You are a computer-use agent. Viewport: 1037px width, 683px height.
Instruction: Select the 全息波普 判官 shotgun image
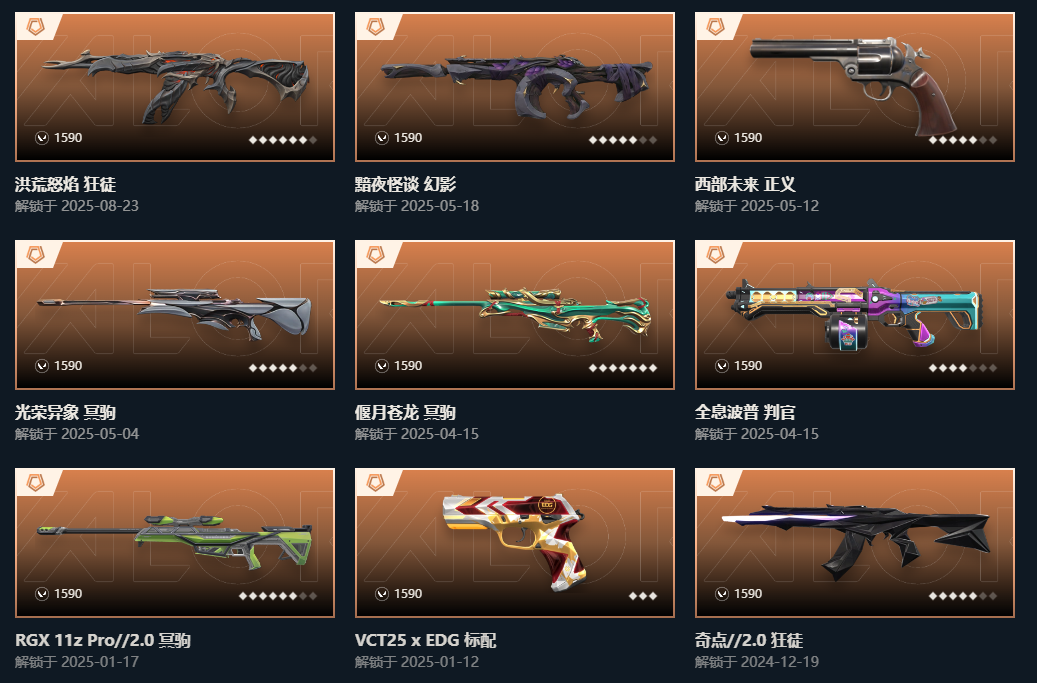pos(854,315)
